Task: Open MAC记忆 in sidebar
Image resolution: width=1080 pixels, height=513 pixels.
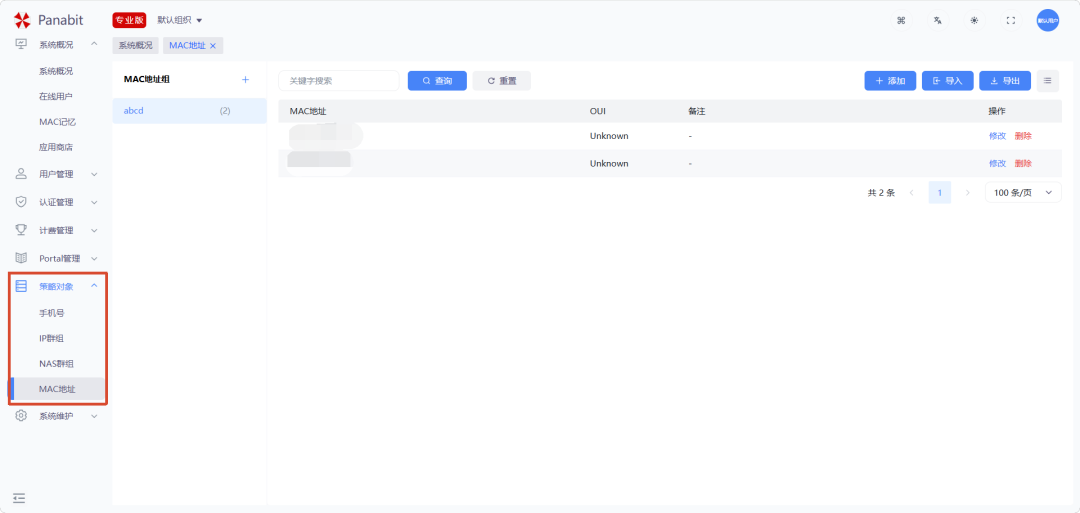Action: click(x=57, y=122)
